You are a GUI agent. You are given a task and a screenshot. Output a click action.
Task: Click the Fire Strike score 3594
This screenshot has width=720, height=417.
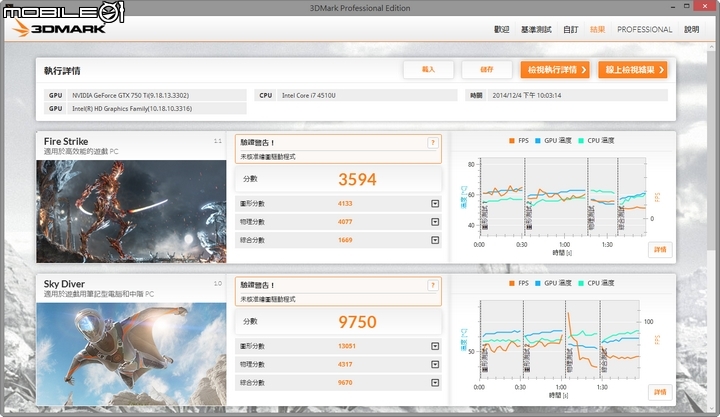coord(357,180)
